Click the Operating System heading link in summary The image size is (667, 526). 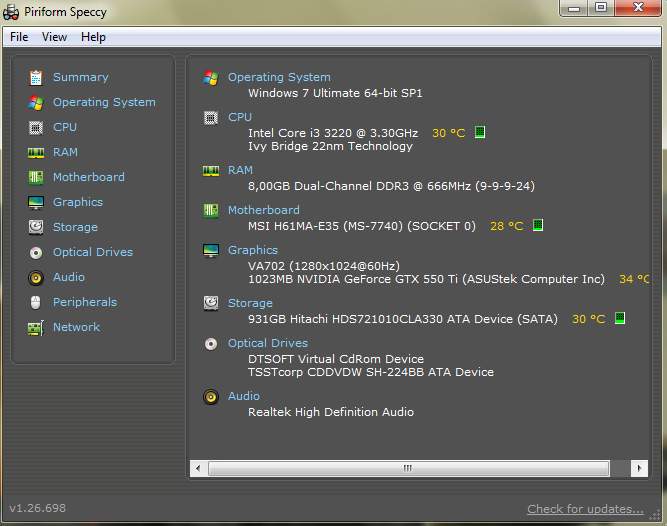(x=279, y=77)
